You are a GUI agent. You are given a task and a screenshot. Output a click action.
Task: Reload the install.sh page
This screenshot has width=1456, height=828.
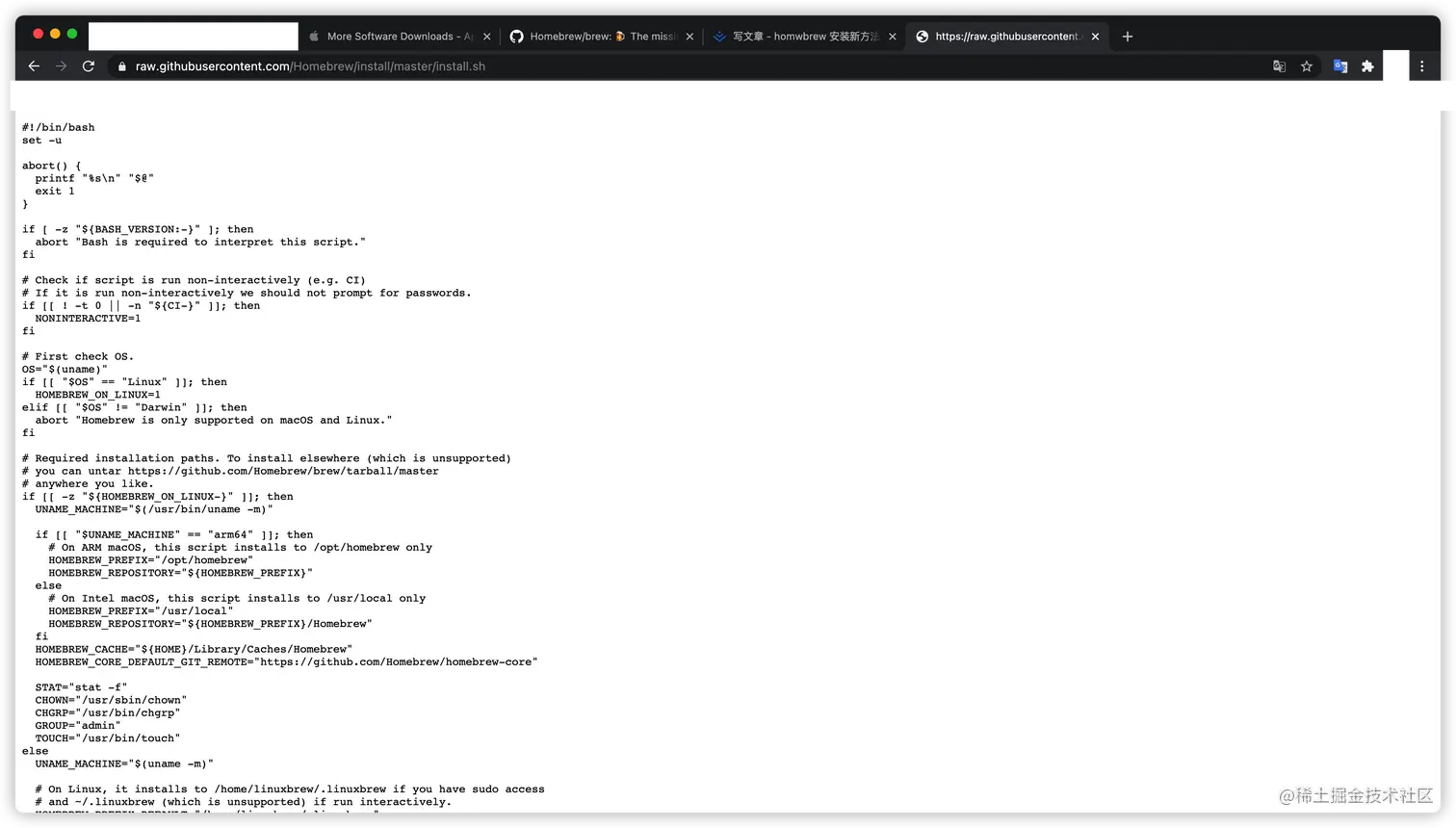pos(88,65)
